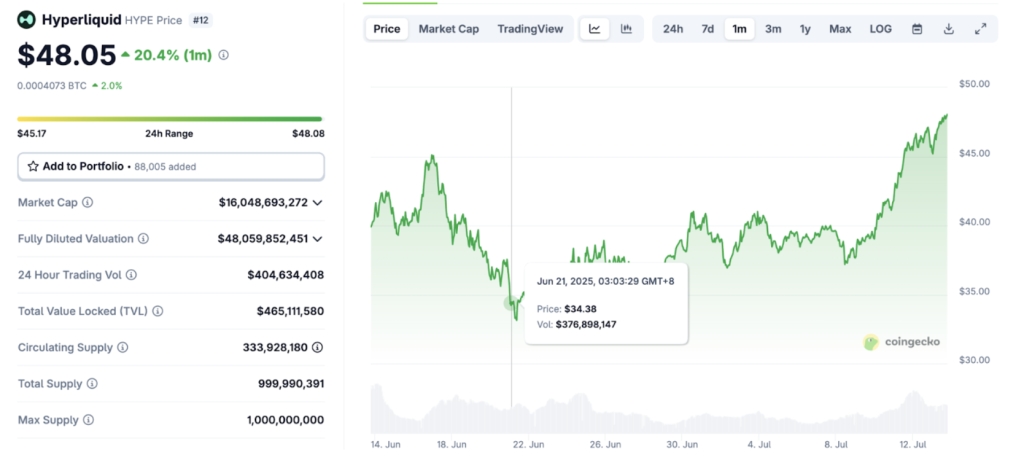Download chart data icon
This screenshot has width=1024, height=468.
pyautogui.click(x=948, y=29)
